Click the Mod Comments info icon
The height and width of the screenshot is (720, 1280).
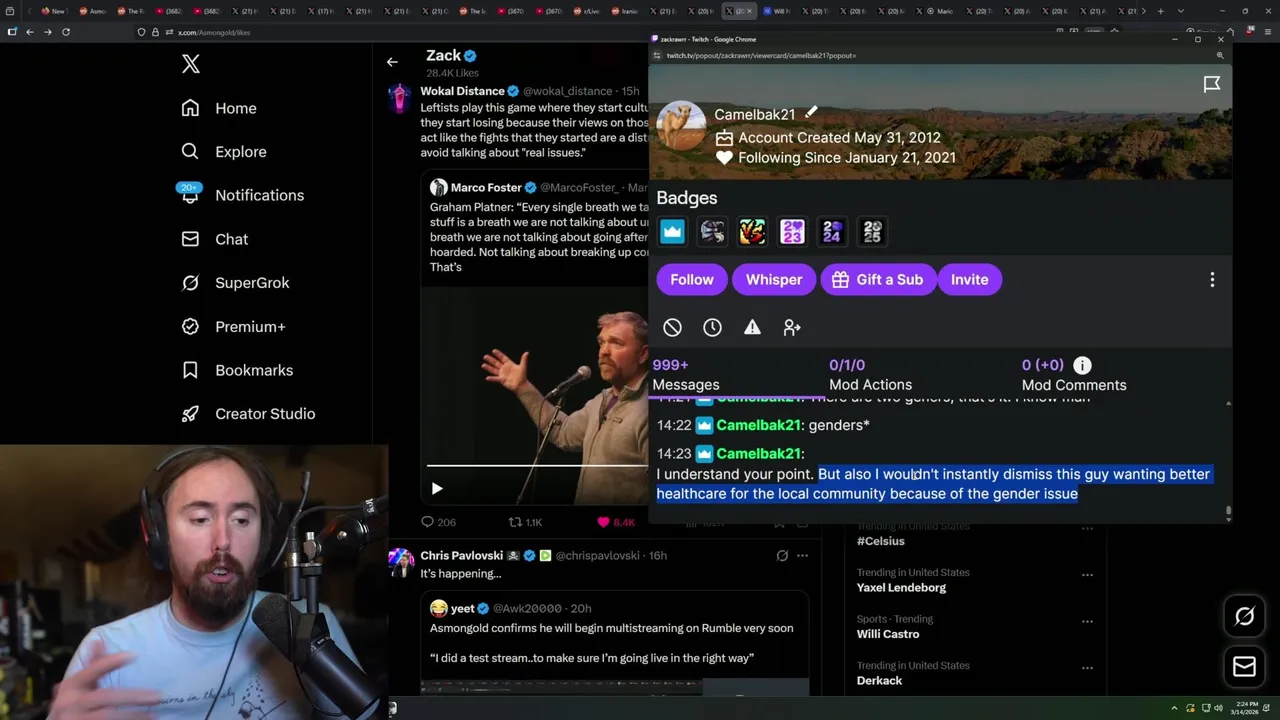[1082, 365]
